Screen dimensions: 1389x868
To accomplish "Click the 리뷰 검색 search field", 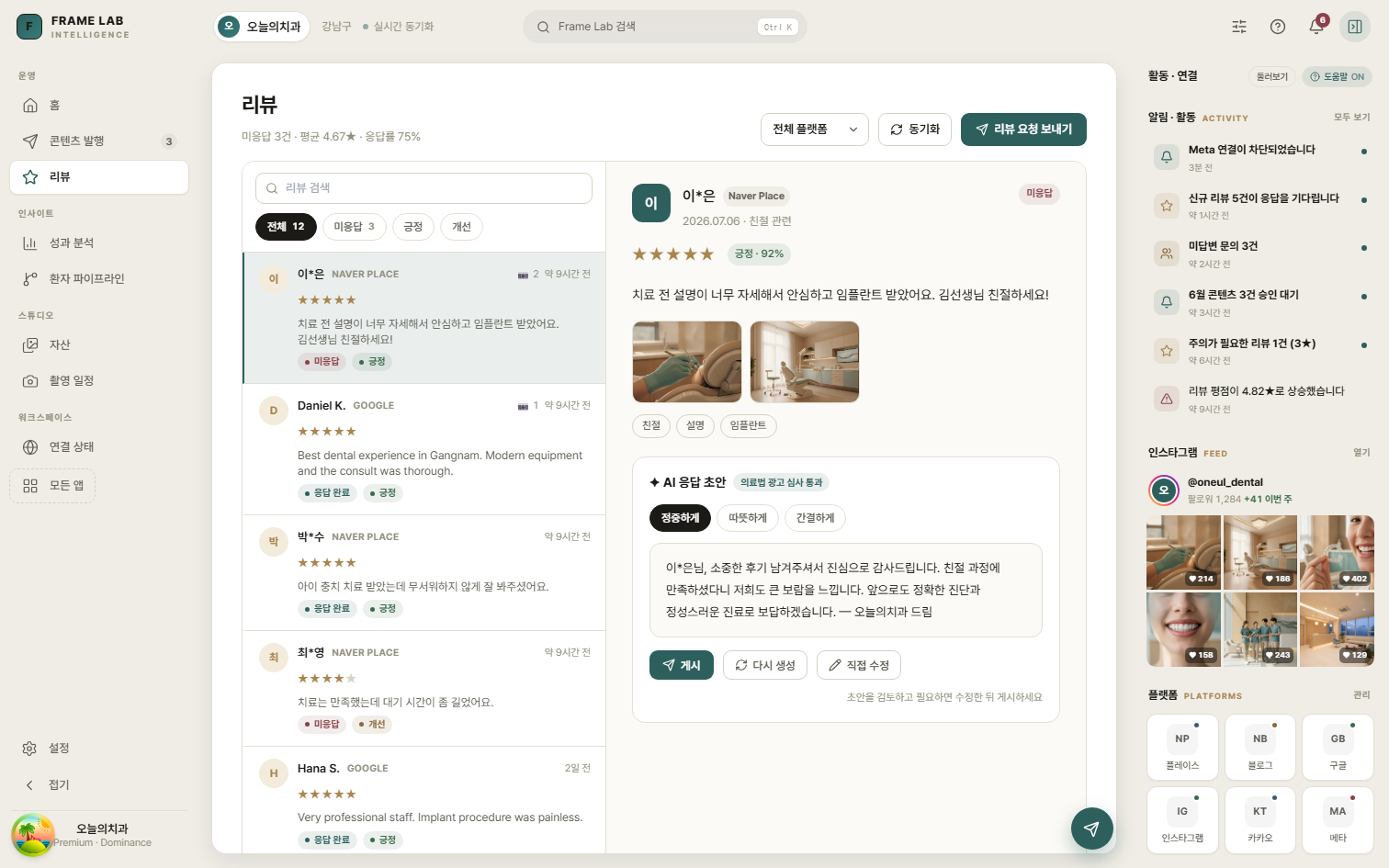I will click(423, 188).
